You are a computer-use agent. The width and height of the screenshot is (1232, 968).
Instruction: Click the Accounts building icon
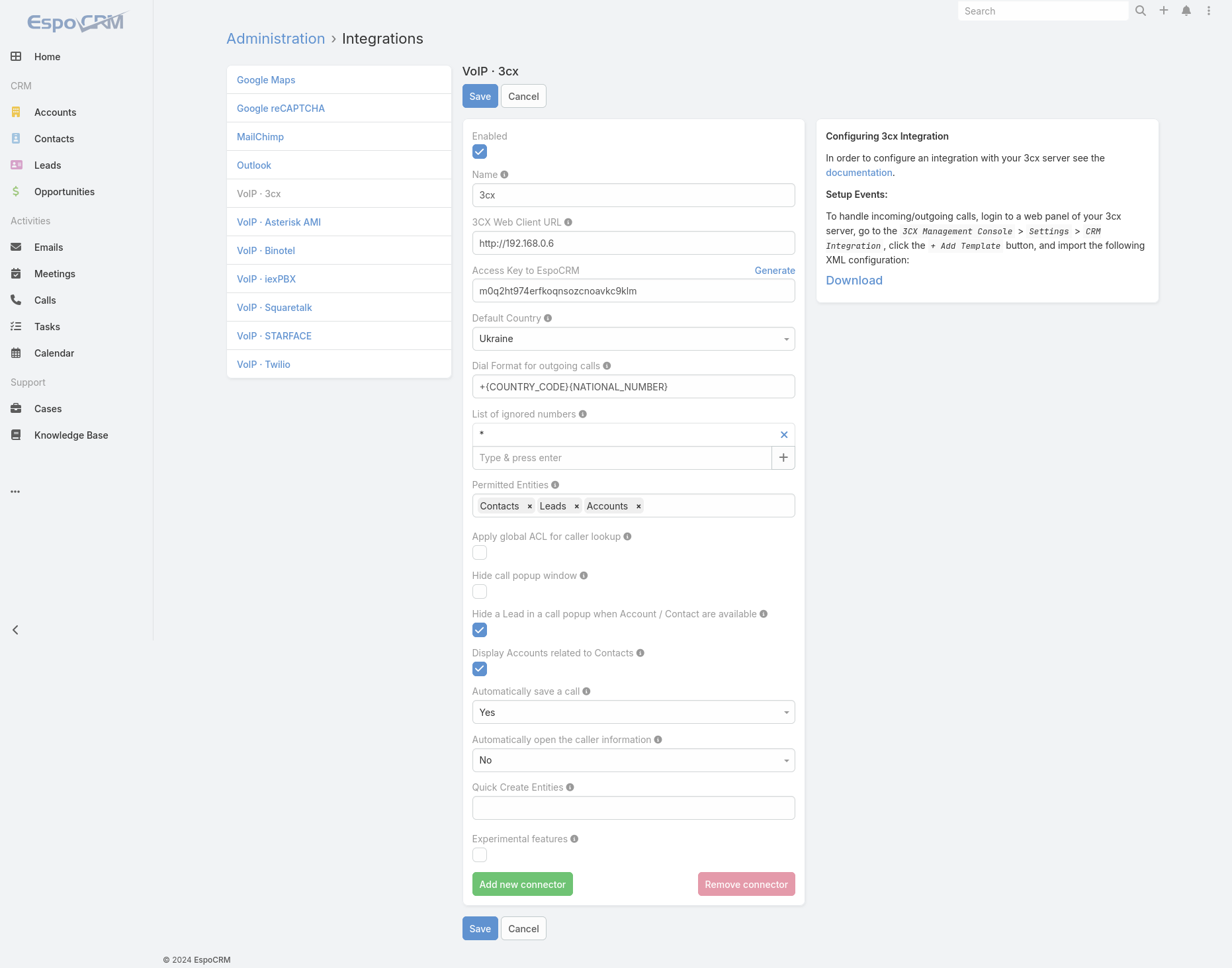16,112
